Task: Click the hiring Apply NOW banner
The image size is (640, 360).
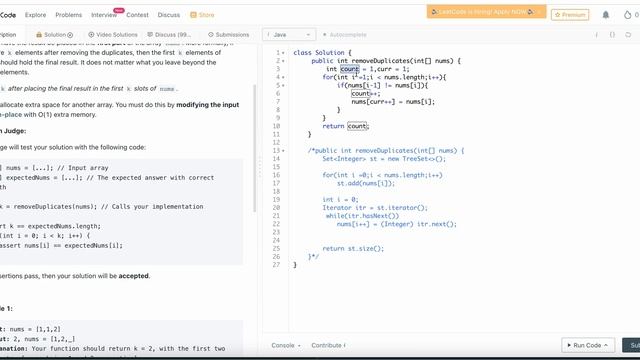Action: coord(486,12)
